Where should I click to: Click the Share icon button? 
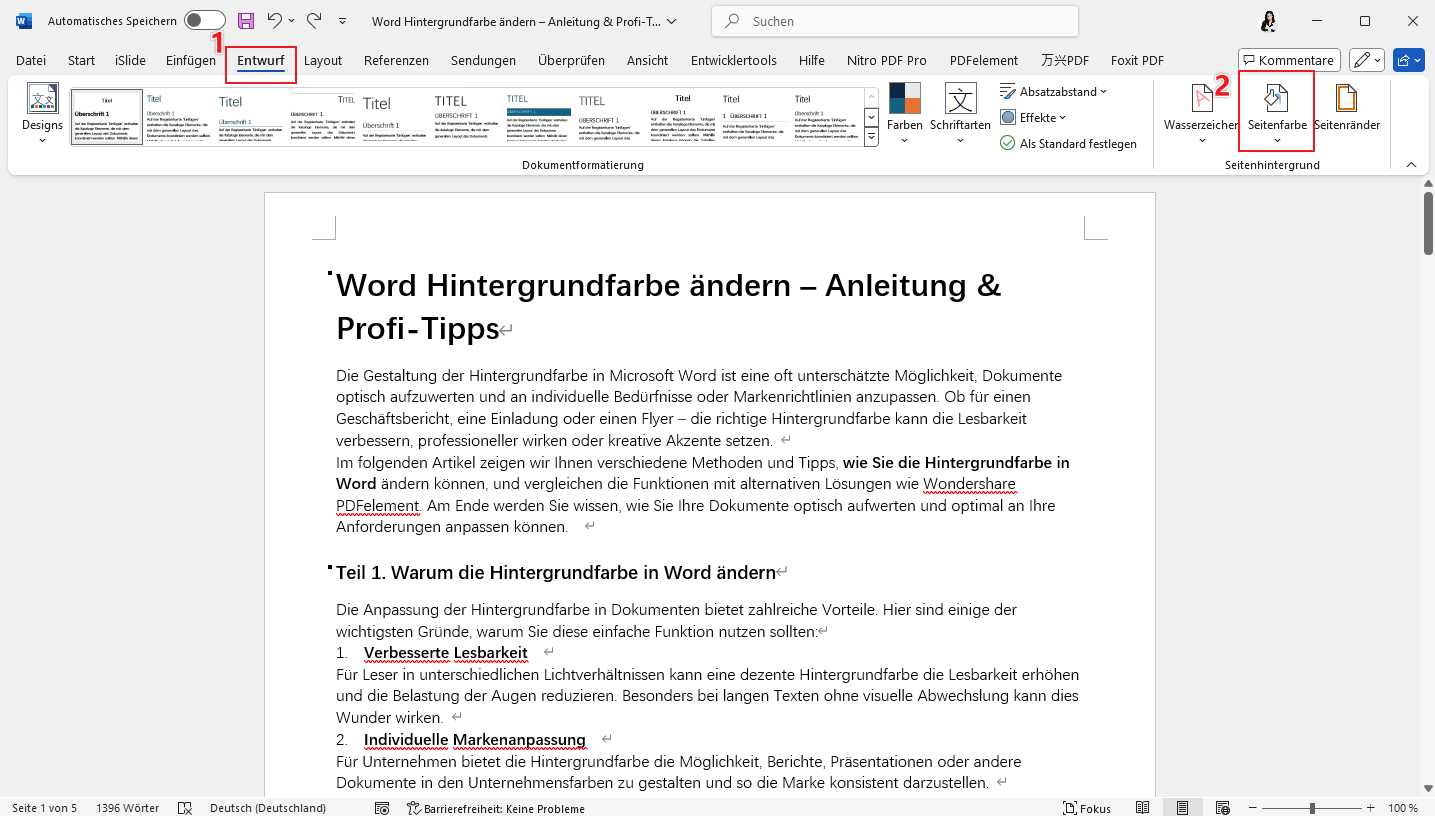pos(1407,60)
